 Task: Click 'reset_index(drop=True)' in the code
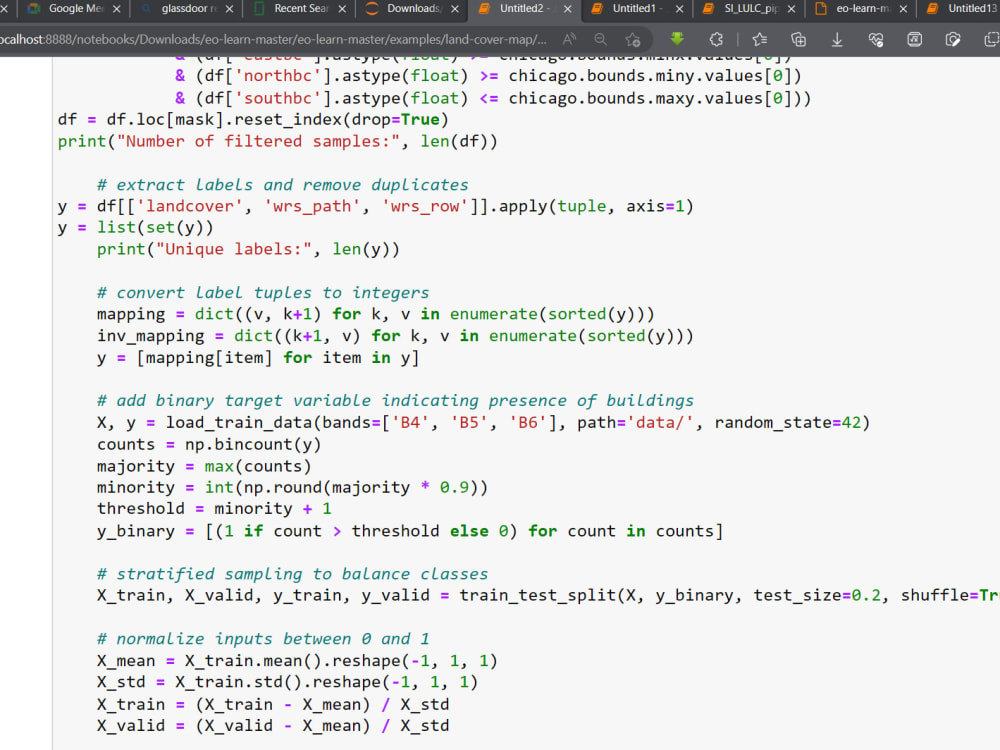pos(341,120)
